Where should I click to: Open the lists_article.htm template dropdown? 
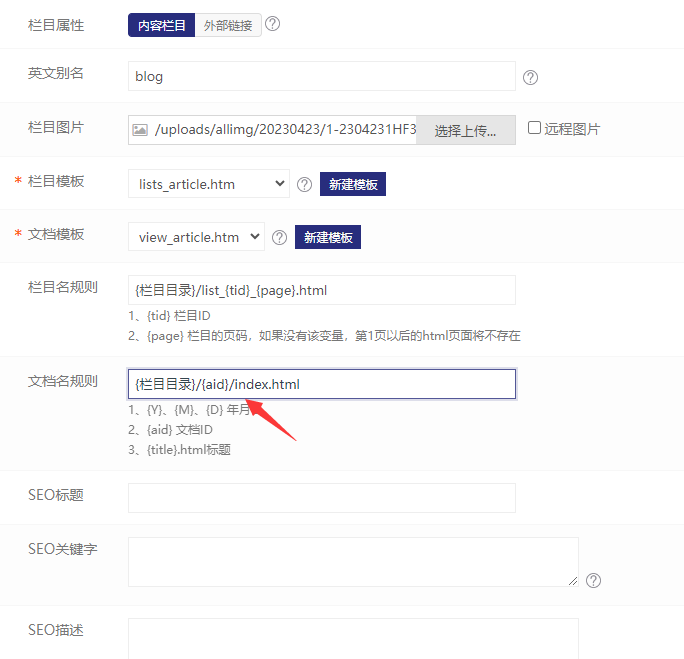209,184
